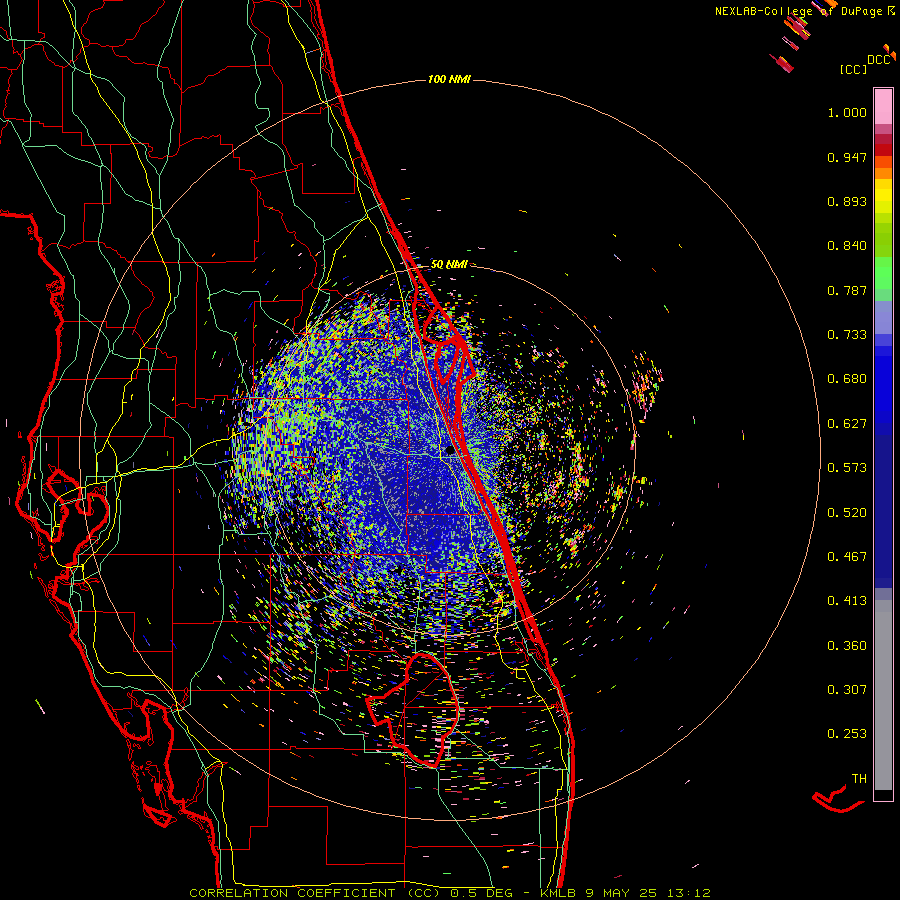Click the DCC label above the scale
Image resolution: width=900 pixels, height=900 pixels.
pyautogui.click(x=878, y=60)
